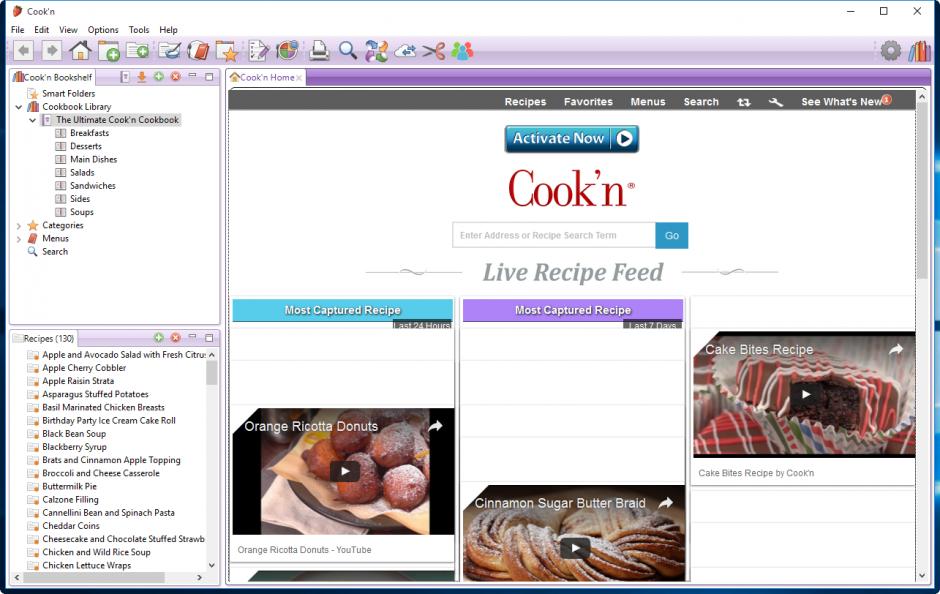940x594 pixels.
Task: Close the Cook'n Home tab
Action: (x=299, y=78)
